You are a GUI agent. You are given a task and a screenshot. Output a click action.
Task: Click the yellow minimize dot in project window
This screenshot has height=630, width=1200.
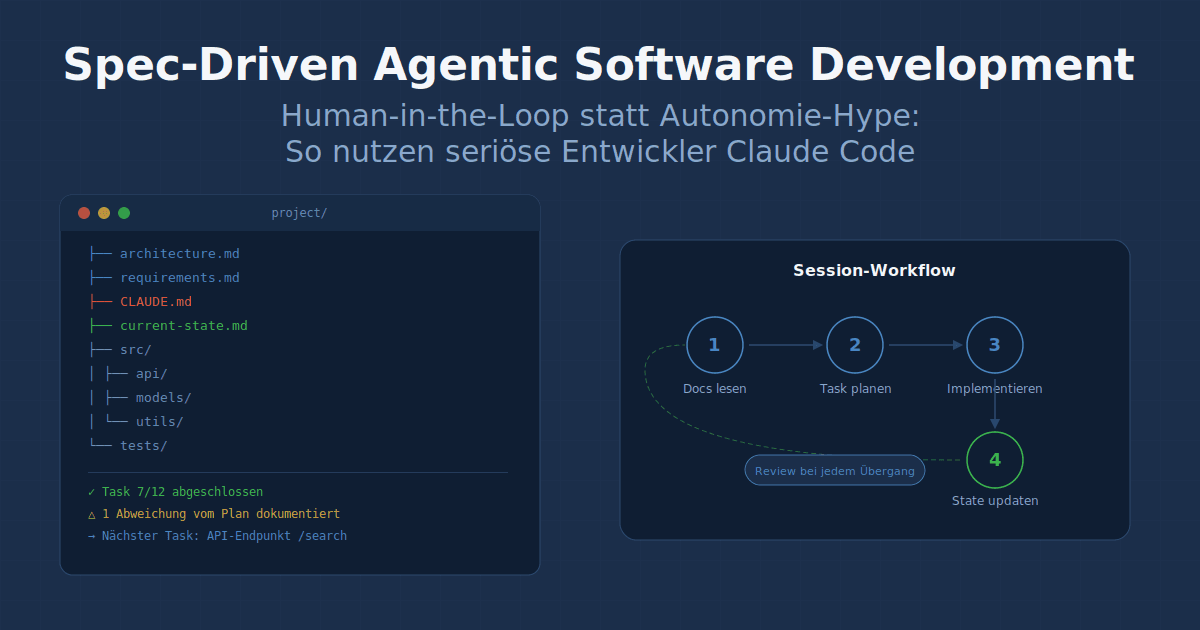(104, 213)
